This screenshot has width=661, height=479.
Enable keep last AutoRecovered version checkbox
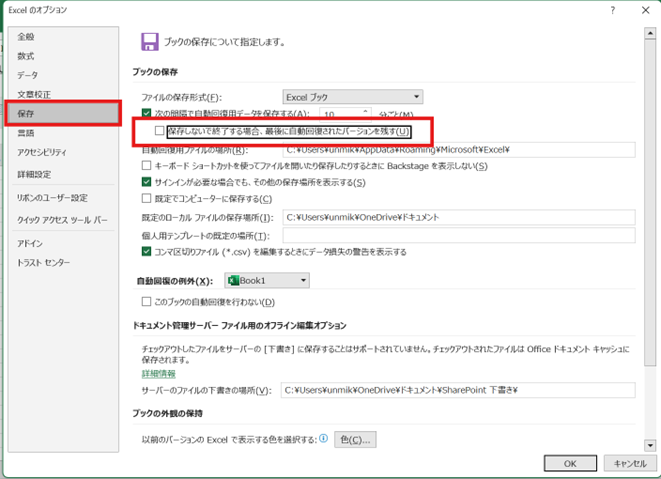point(160,131)
